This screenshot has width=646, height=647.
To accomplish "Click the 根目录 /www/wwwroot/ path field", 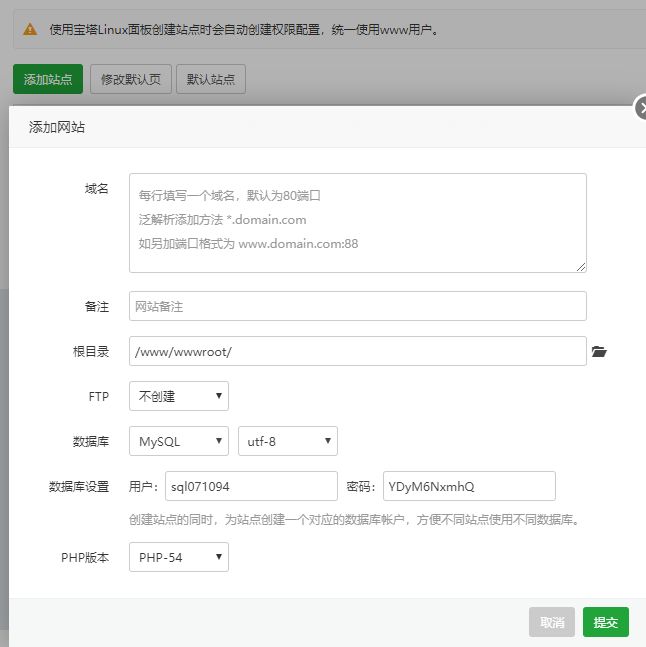I will coord(358,351).
